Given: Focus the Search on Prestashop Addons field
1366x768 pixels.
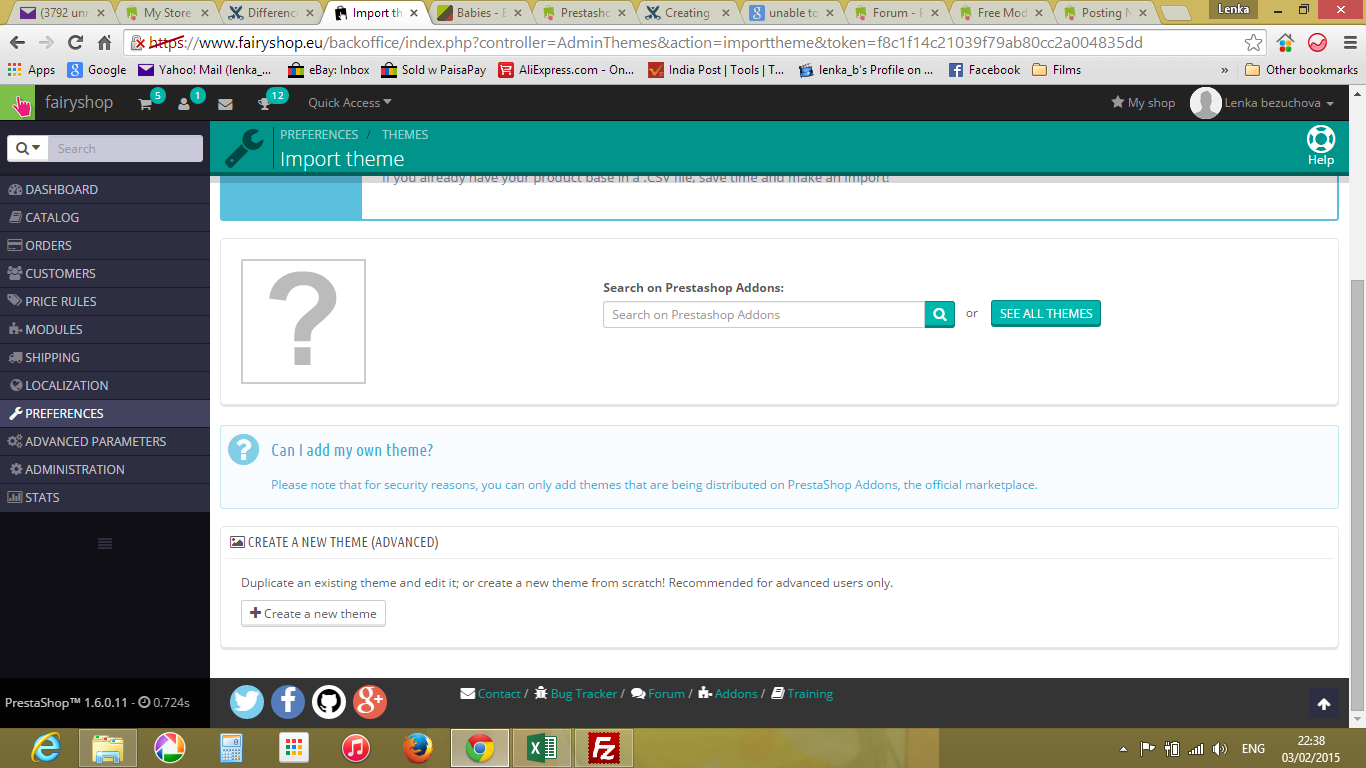Looking at the screenshot, I should (764, 314).
